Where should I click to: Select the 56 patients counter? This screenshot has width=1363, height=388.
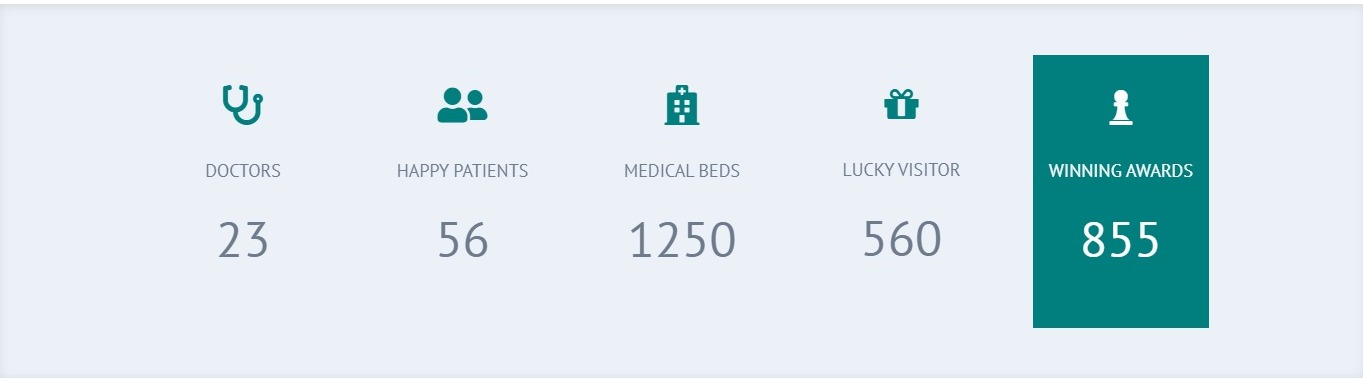[x=462, y=241]
